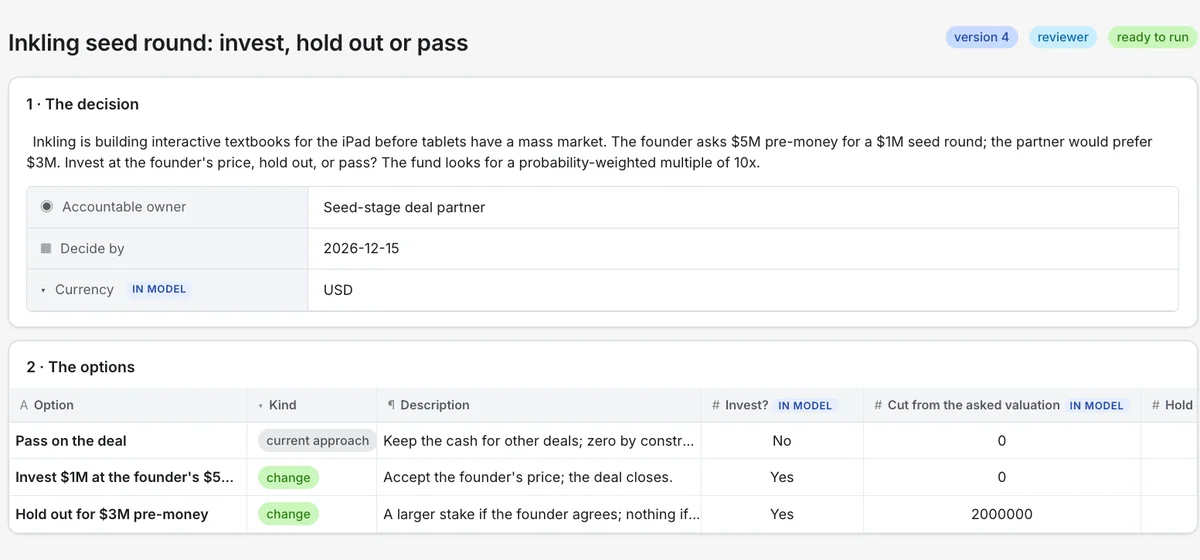Click the reviewer badge
This screenshot has width=1200, height=560.
(1062, 37)
